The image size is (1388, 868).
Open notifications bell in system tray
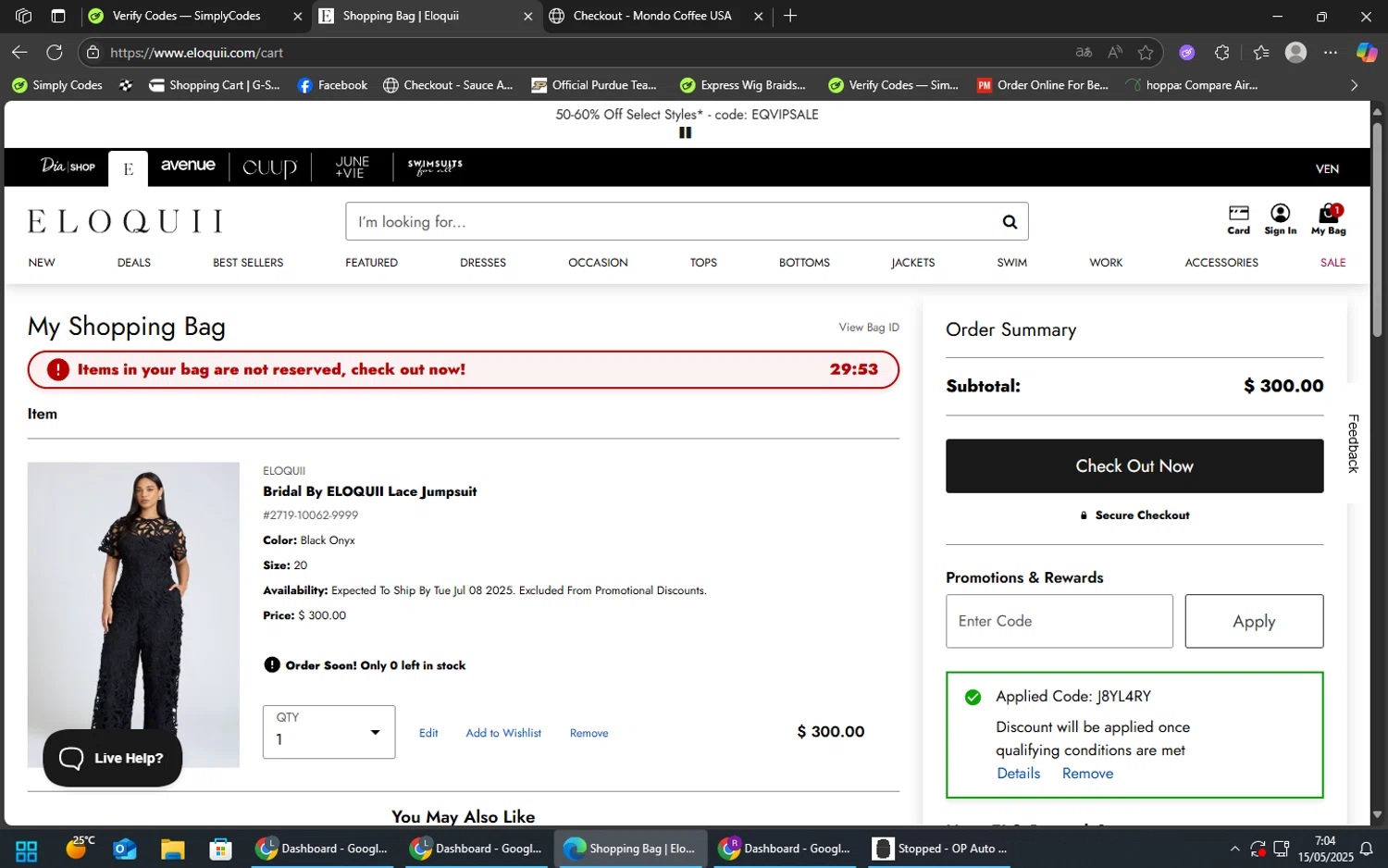pyautogui.click(x=1366, y=849)
